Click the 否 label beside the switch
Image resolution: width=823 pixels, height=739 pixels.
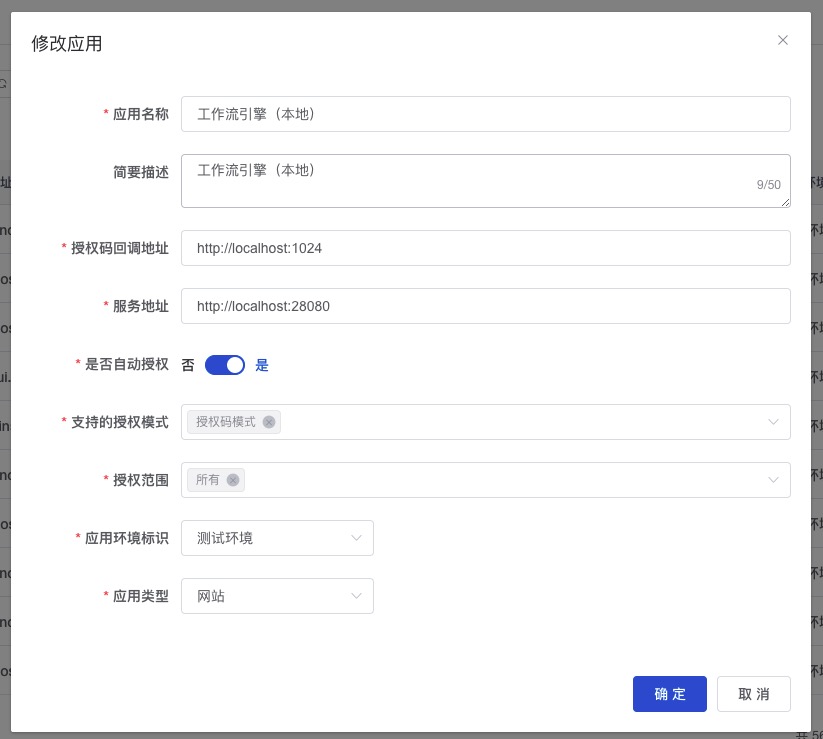(188, 365)
